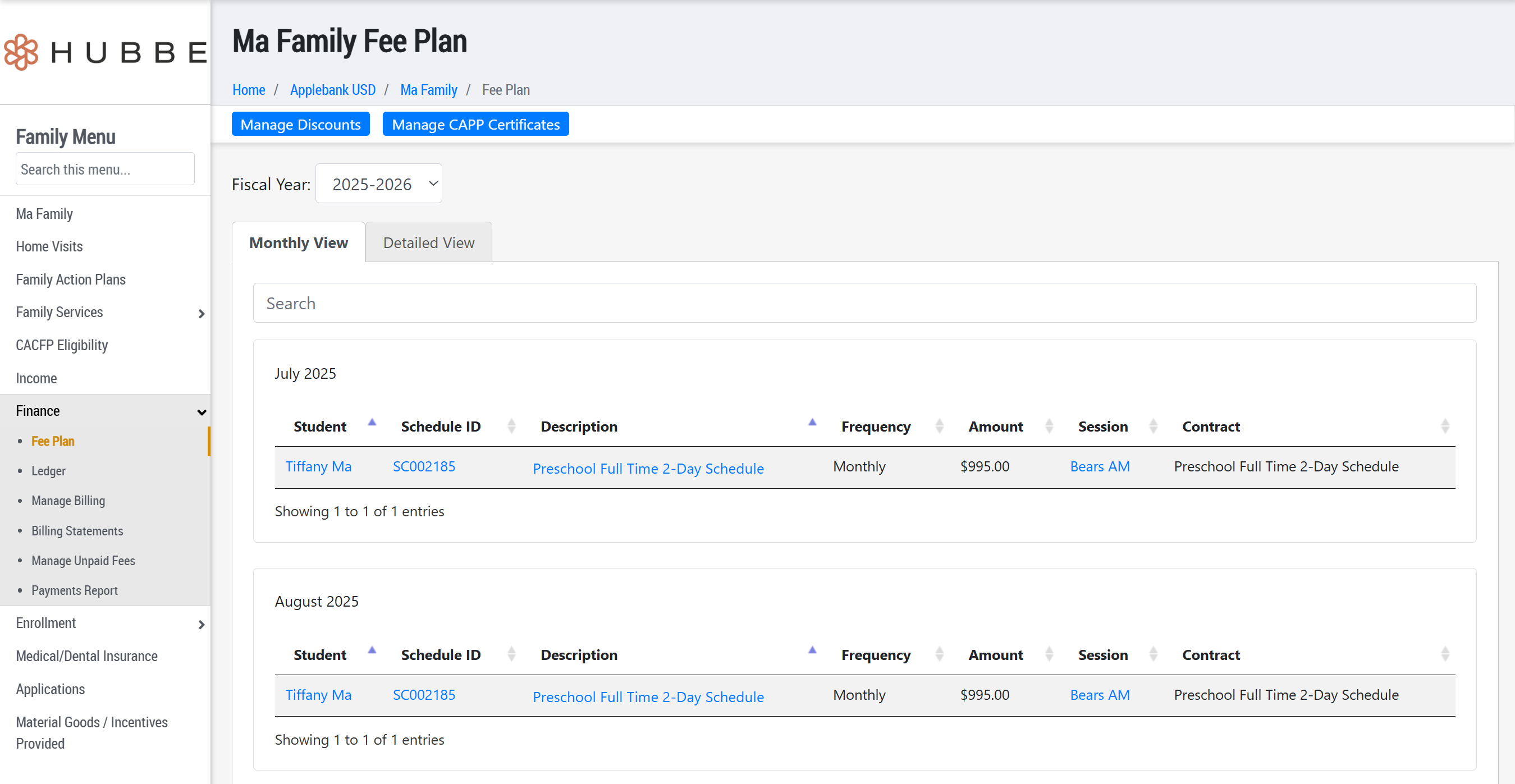This screenshot has width=1515, height=784.
Task: Switch to the Detailed View tab
Action: (x=428, y=243)
